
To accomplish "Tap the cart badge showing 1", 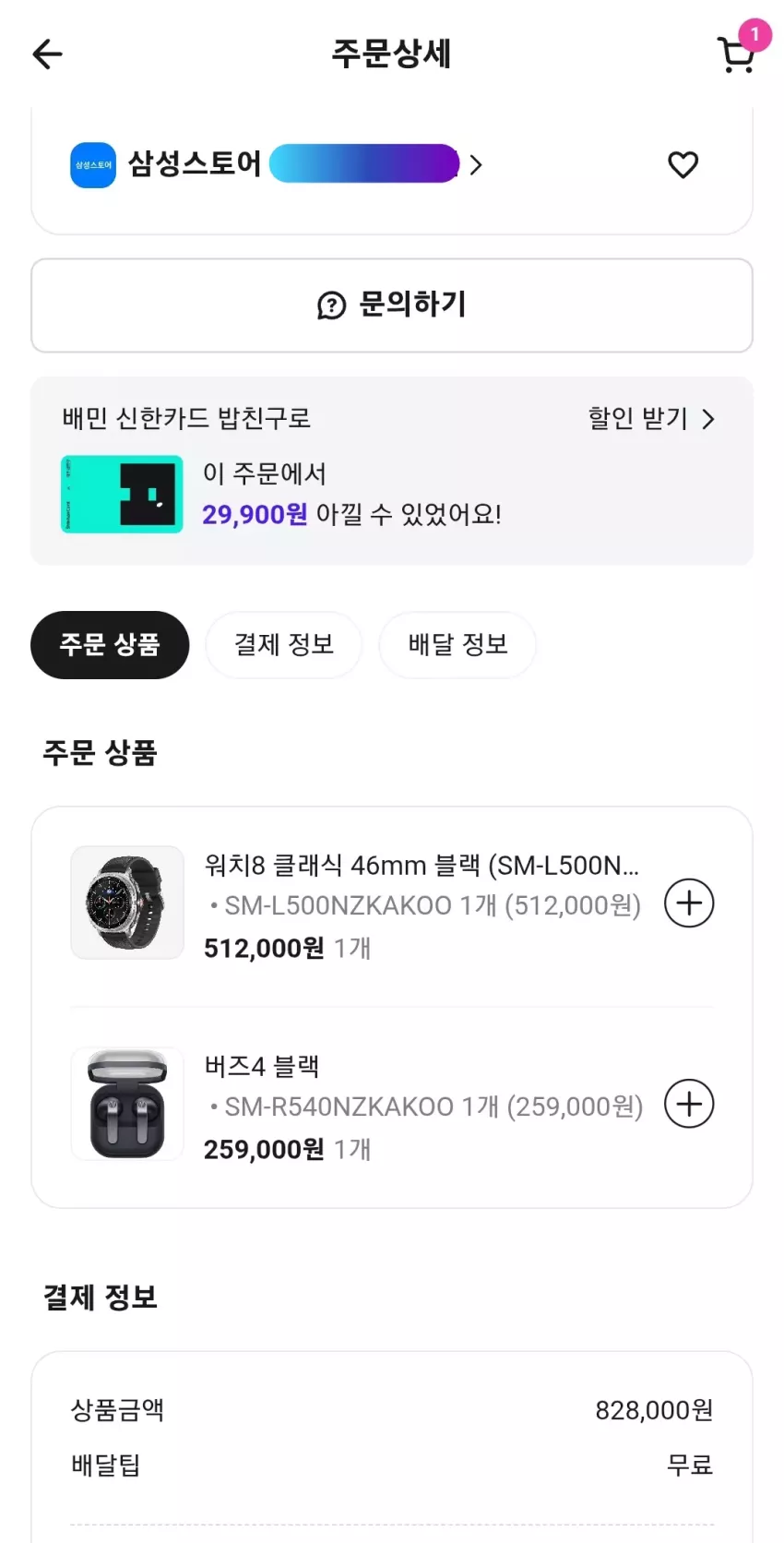I will [x=754, y=35].
